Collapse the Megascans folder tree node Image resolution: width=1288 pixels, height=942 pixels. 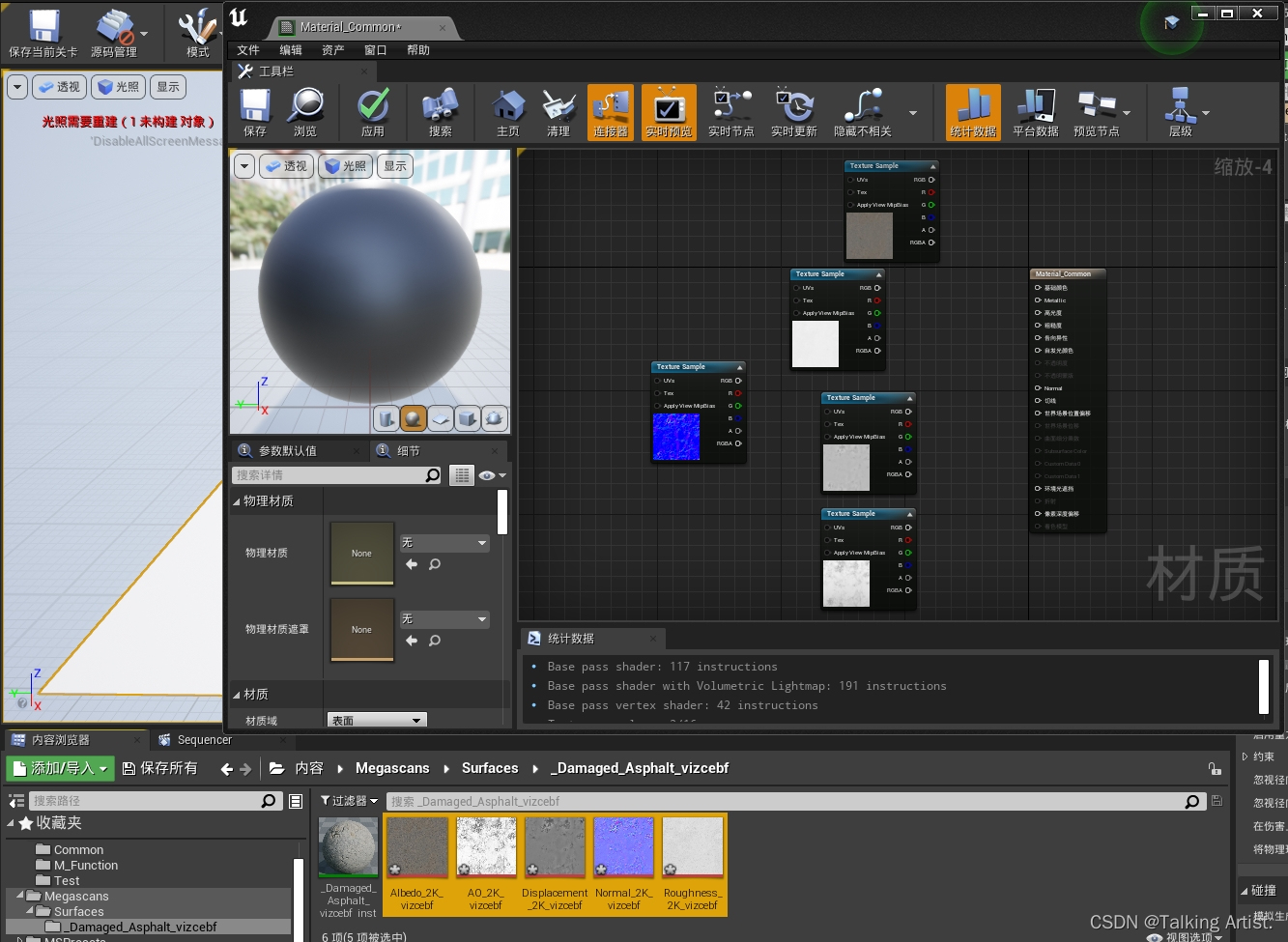19,896
